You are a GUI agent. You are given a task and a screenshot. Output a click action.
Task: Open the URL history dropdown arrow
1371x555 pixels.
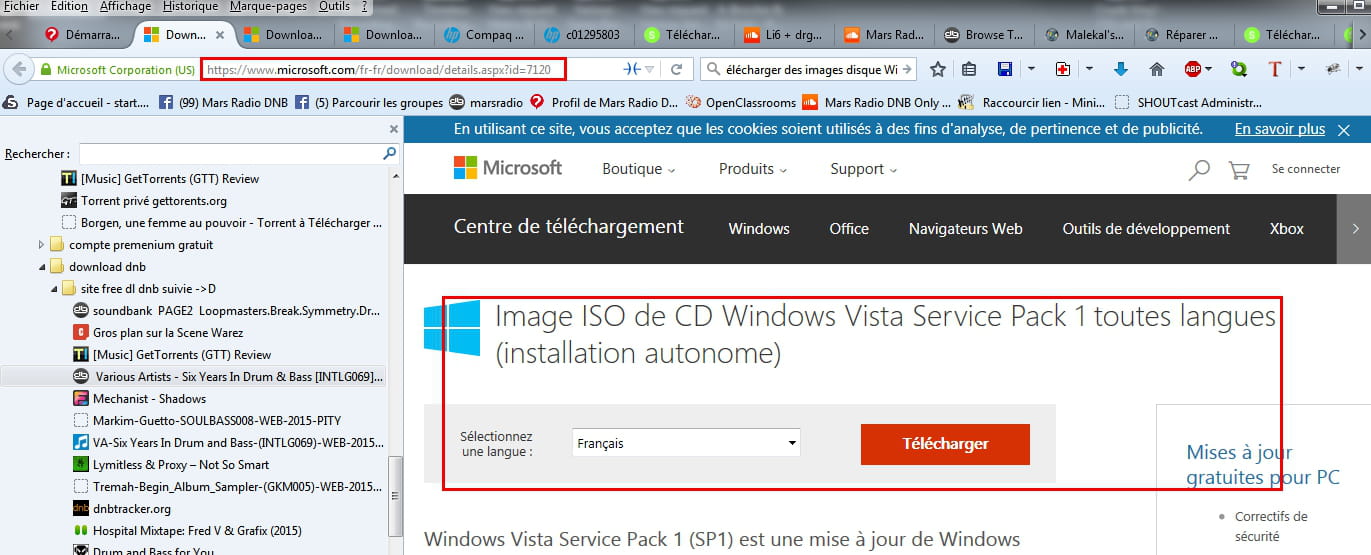650,70
